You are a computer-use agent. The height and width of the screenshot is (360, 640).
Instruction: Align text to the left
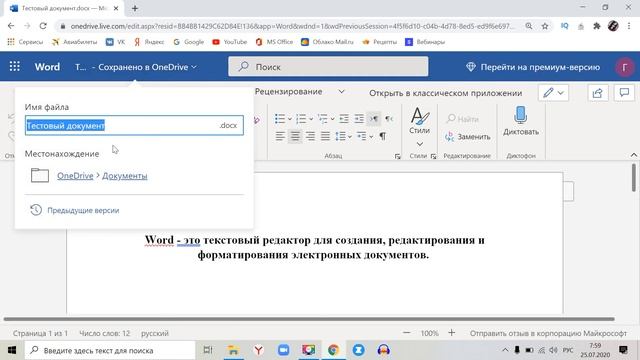click(280, 136)
